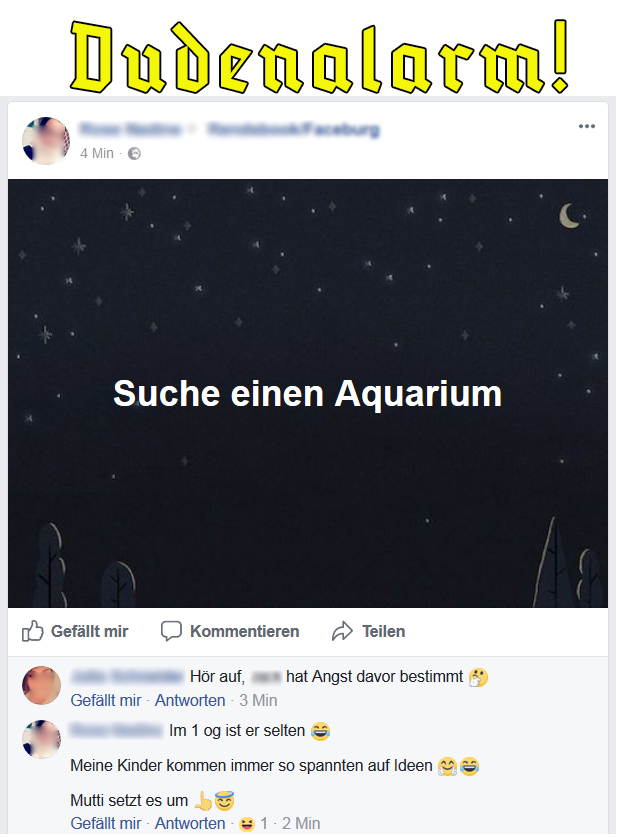Click the thumbs-up icon under the post
Screen dimensions: 618x838
point(33,631)
